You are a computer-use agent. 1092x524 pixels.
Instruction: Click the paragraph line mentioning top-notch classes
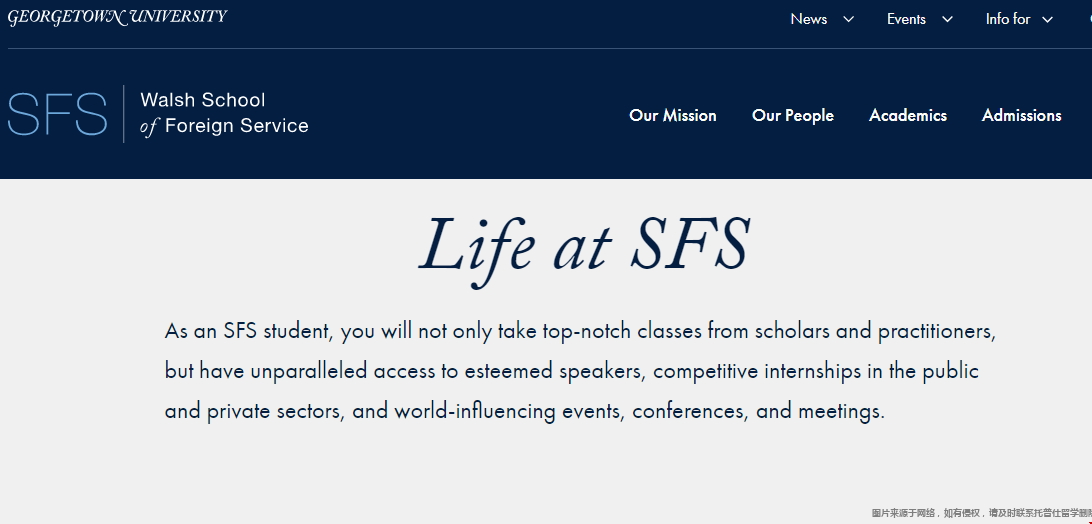580,331
